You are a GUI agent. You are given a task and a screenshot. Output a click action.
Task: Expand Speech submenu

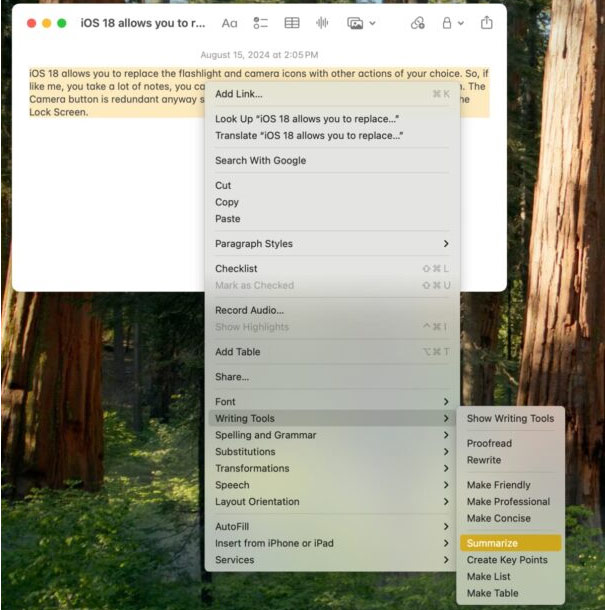point(332,485)
